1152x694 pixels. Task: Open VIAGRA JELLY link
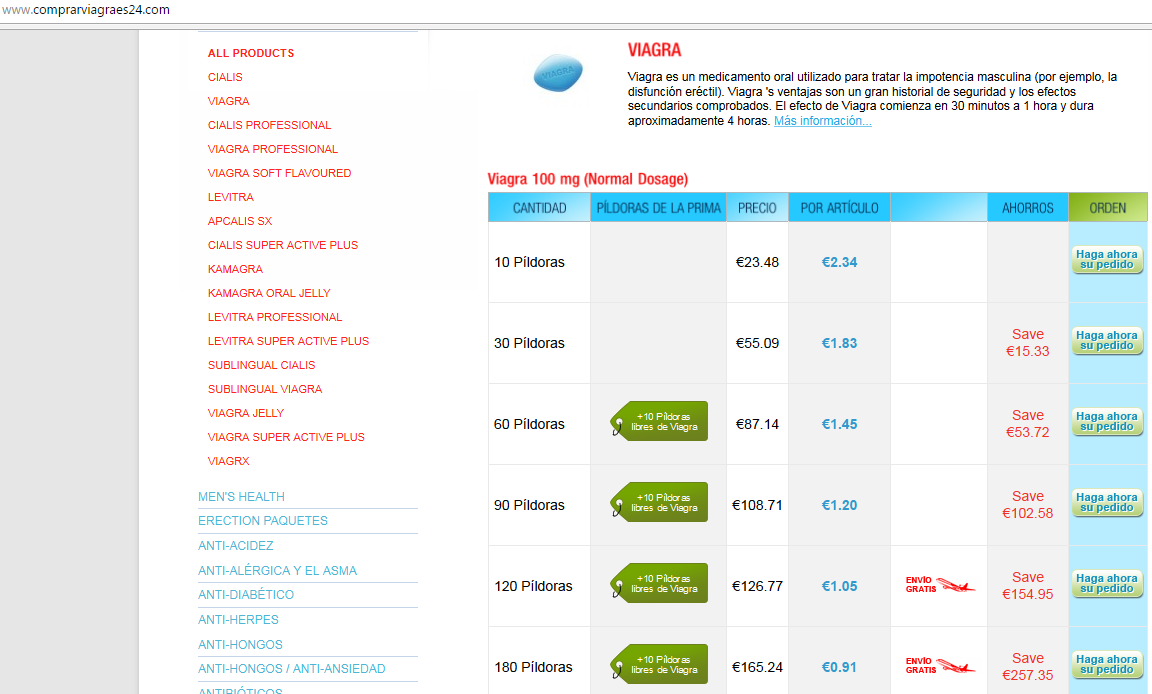(x=245, y=413)
